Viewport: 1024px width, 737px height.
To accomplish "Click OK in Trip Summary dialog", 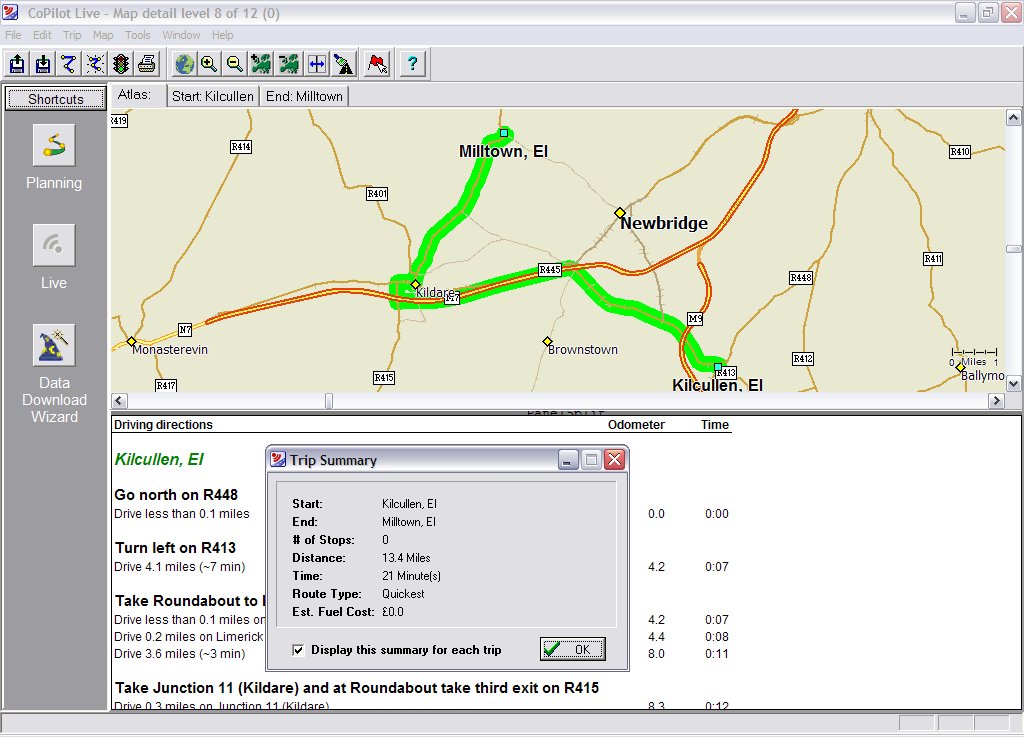I will 573,650.
